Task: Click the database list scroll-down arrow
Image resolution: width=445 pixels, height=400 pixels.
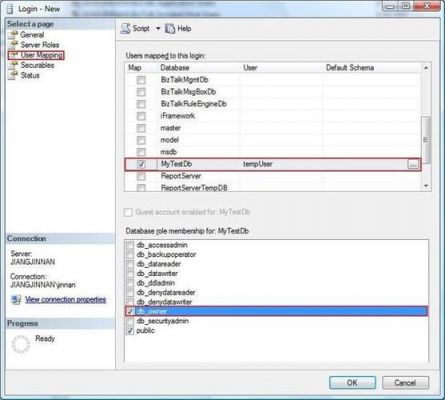Action: [x=426, y=186]
